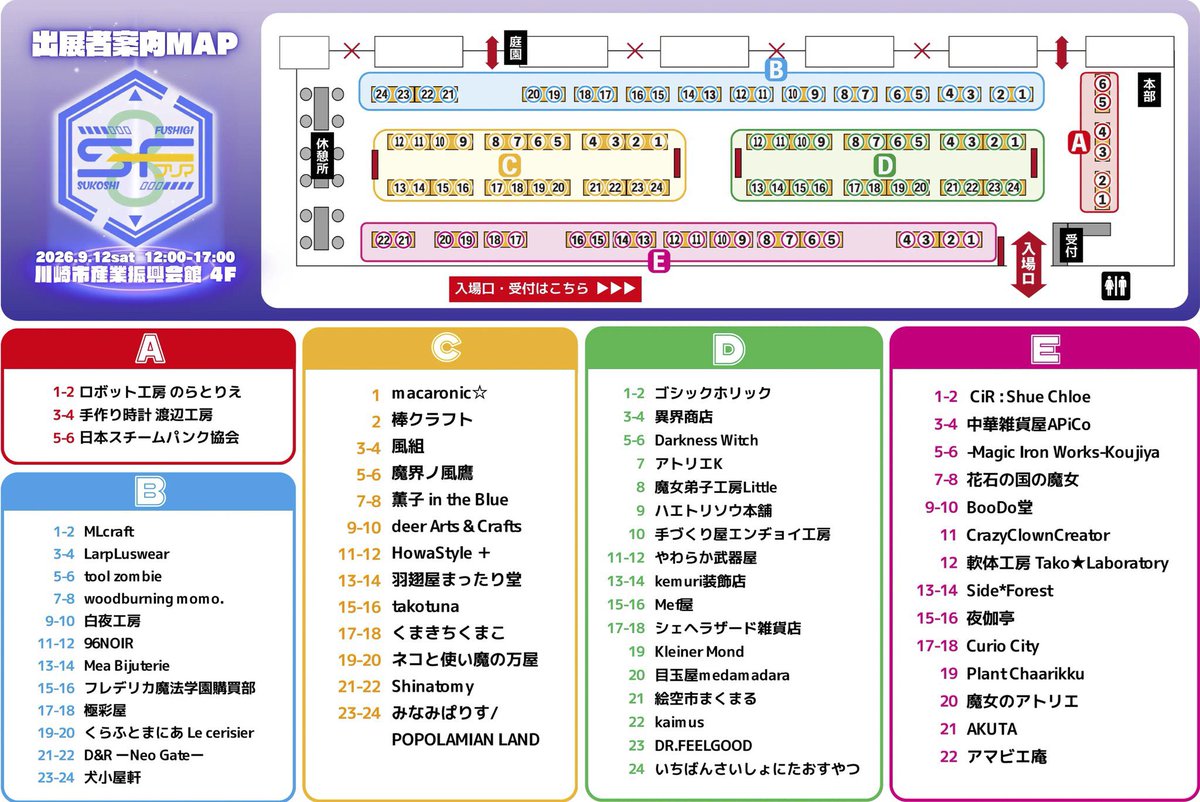Select 棒クラフト entry
The width and height of the screenshot is (1200, 802).
coord(432,420)
